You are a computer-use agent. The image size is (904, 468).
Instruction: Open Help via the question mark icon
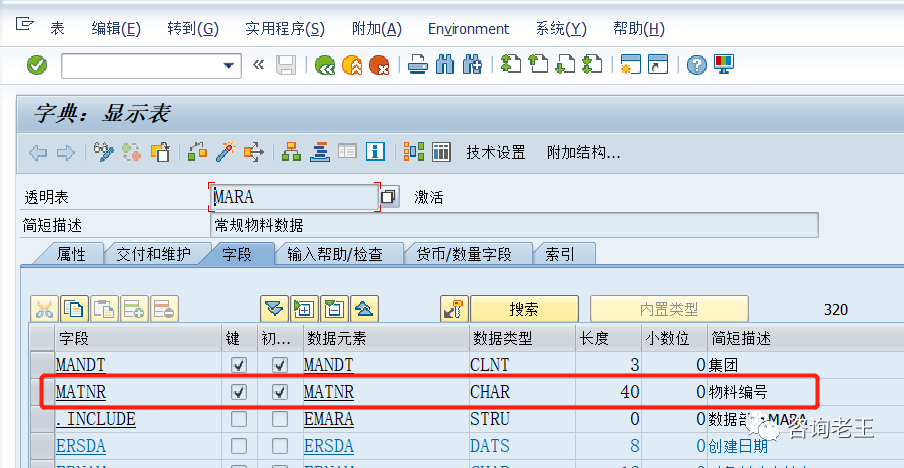pyautogui.click(x=696, y=66)
